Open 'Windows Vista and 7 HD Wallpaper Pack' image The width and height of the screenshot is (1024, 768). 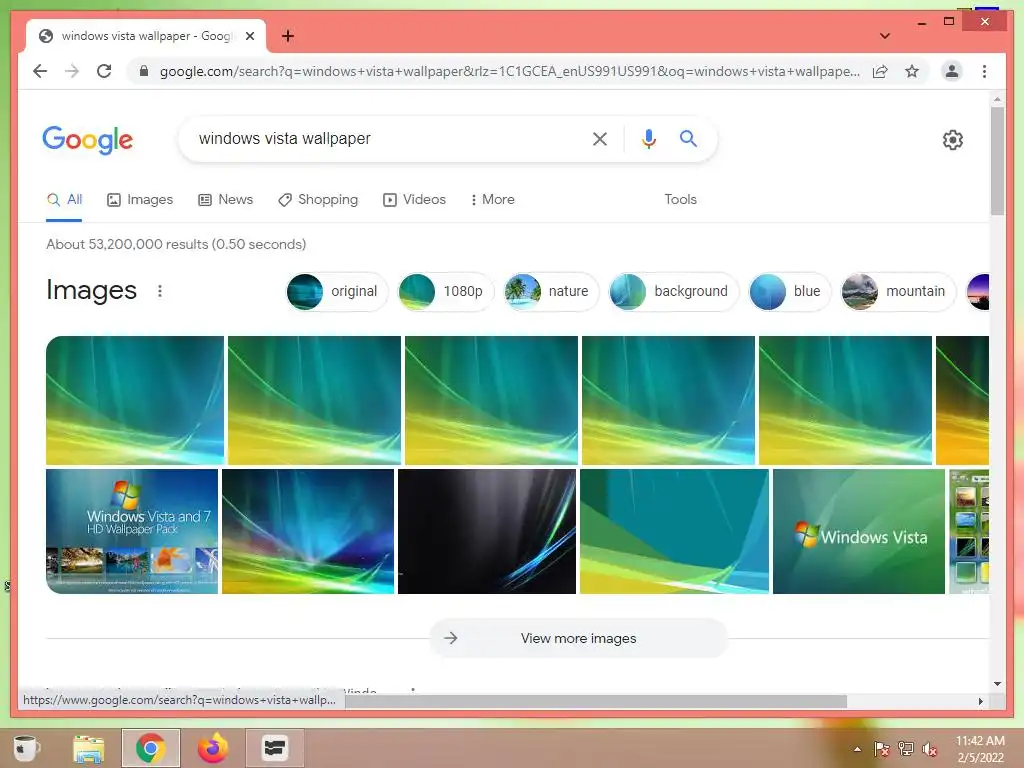click(x=132, y=532)
